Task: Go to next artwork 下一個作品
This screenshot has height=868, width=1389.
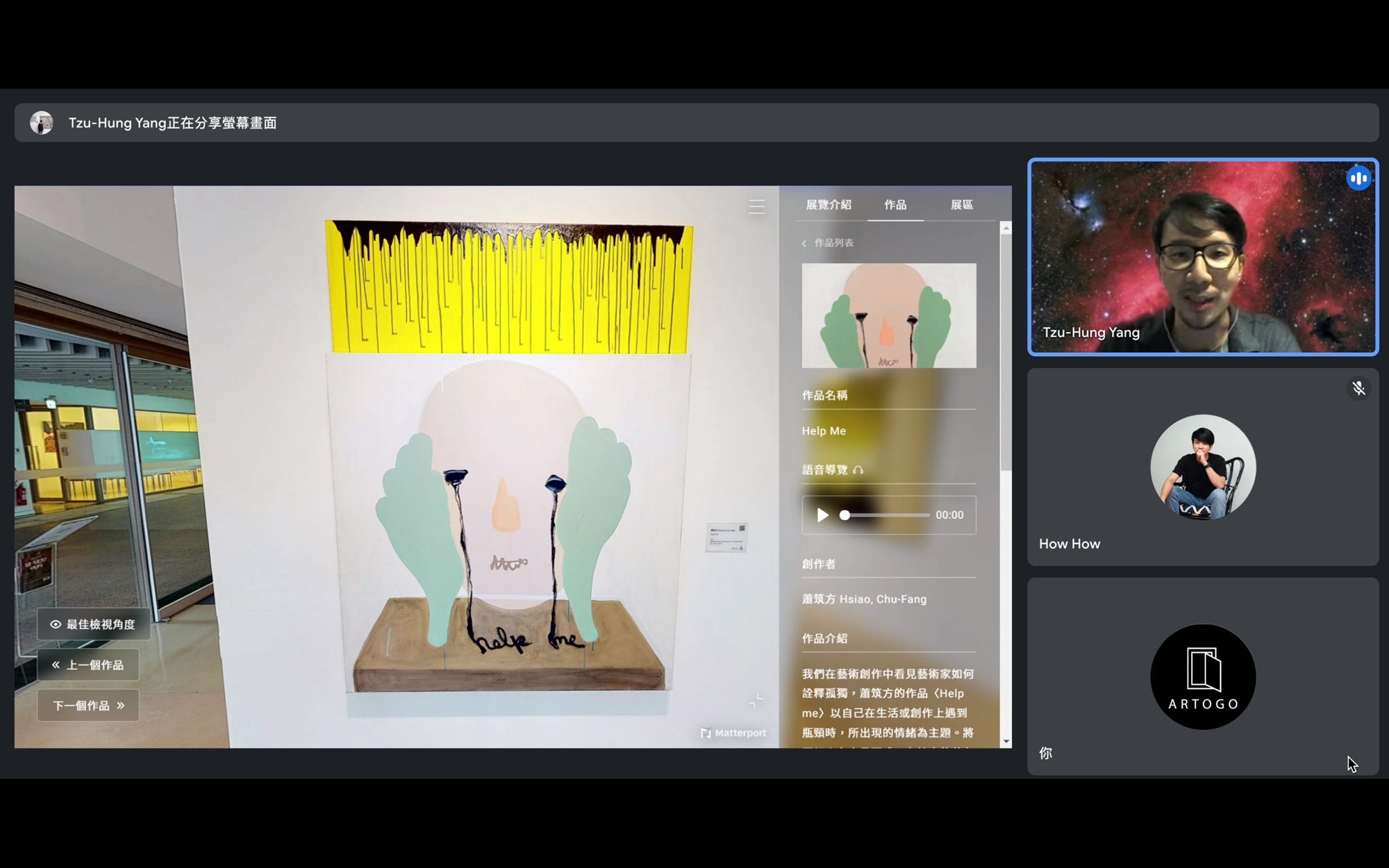Action: pos(88,706)
